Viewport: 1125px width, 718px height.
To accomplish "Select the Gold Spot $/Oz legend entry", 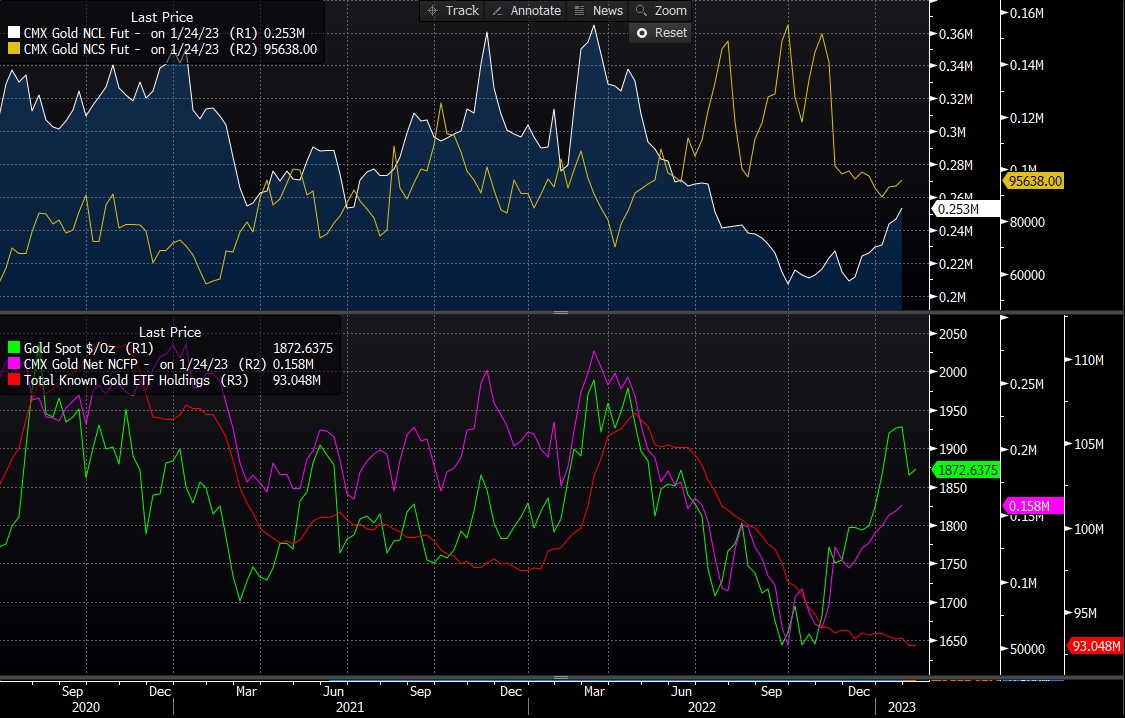I will click(x=170, y=348).
